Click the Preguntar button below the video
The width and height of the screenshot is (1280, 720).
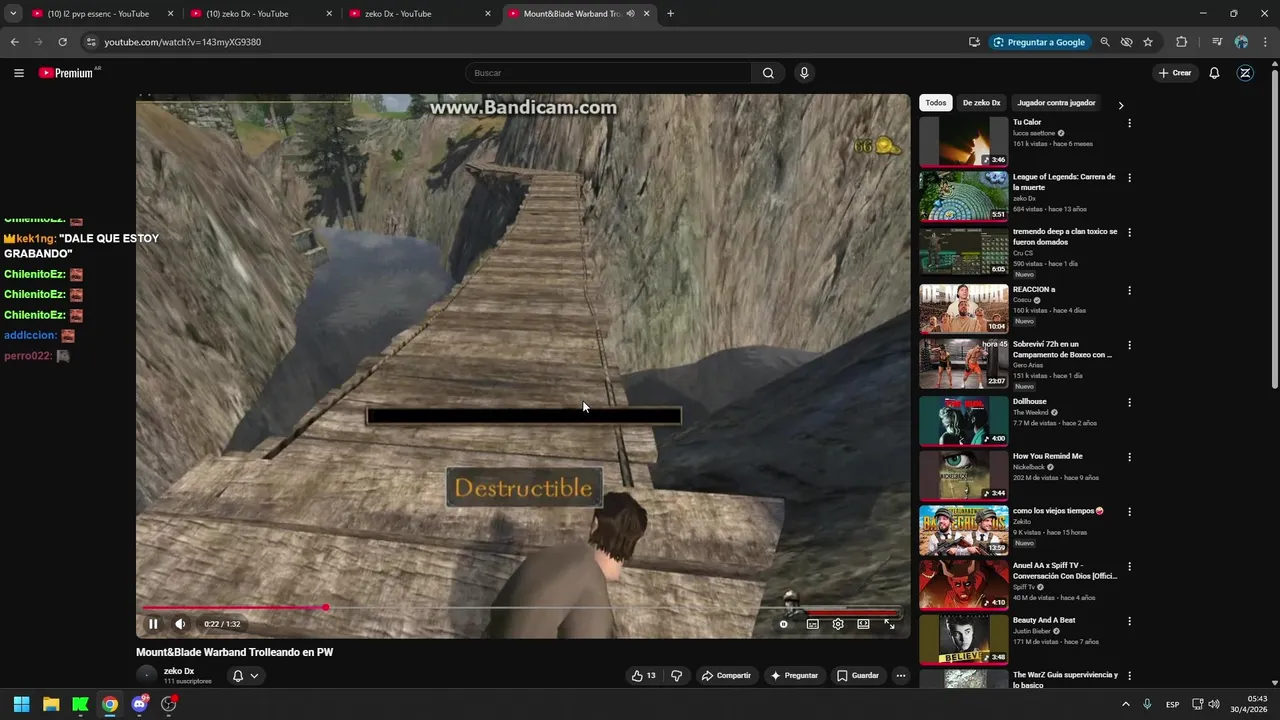(794, 676)
